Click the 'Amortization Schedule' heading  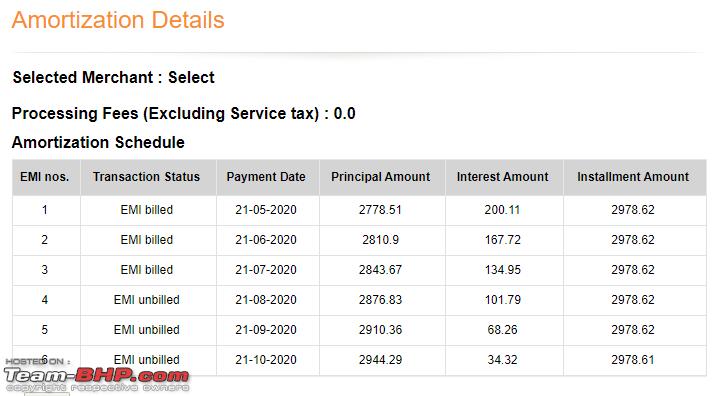pos(98,142)
